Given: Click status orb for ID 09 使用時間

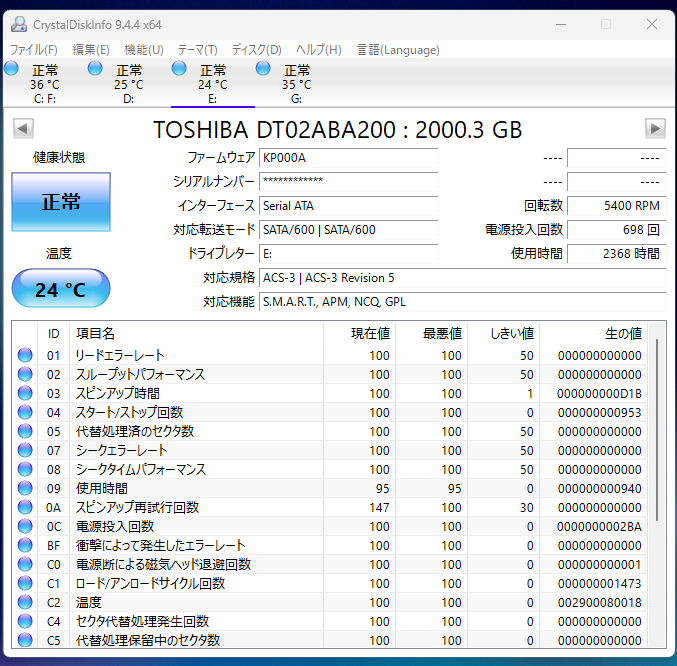Looking at the screenshot, I should tap(25, 488).
